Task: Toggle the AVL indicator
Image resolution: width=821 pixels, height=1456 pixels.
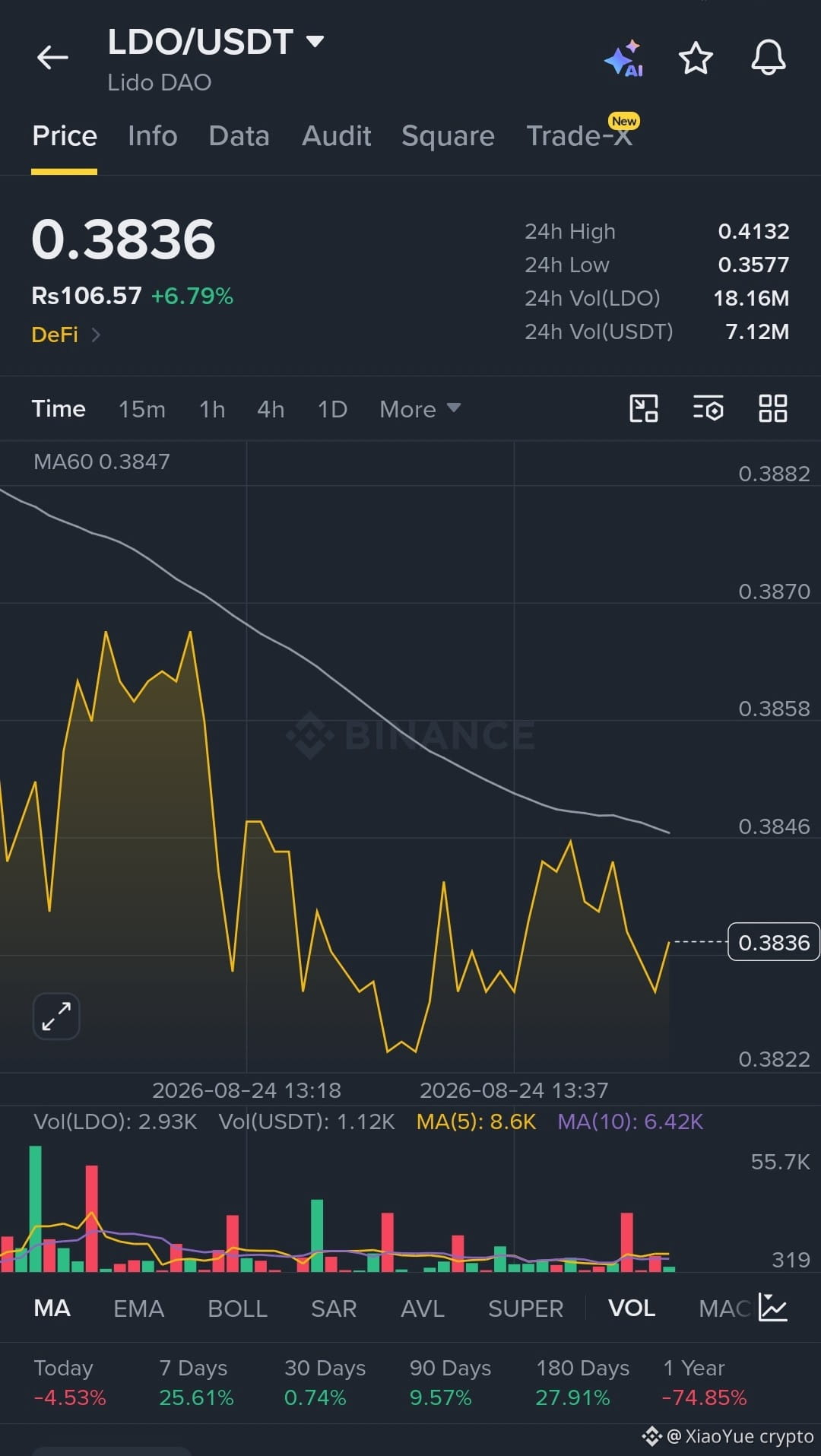Action: 423,1308
